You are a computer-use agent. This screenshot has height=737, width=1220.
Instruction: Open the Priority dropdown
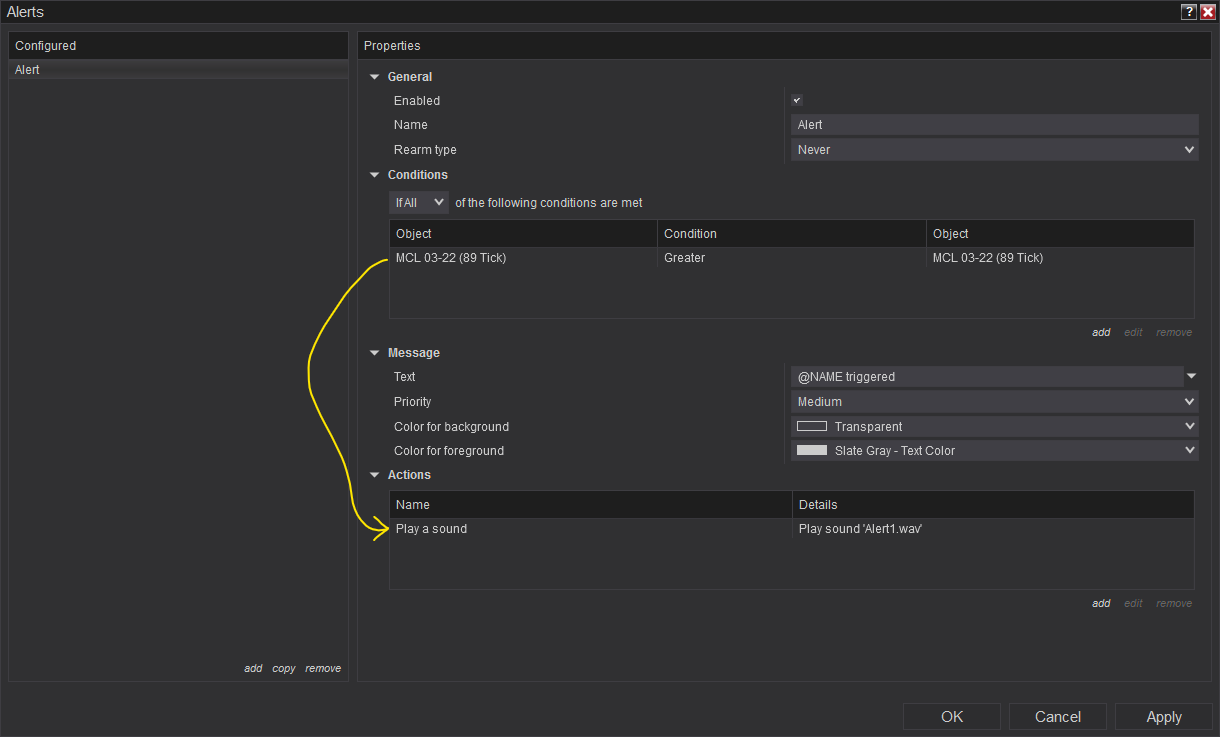tap(994, 402)
